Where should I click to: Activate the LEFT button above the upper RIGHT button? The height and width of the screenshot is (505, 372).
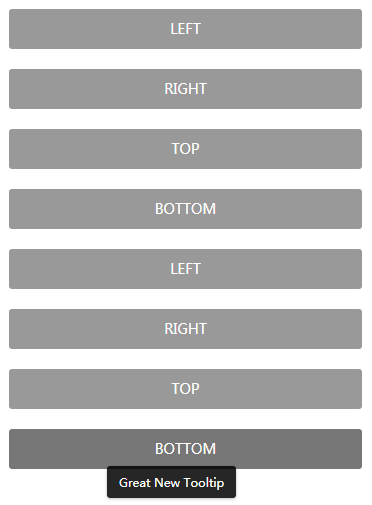click(185, 29)
